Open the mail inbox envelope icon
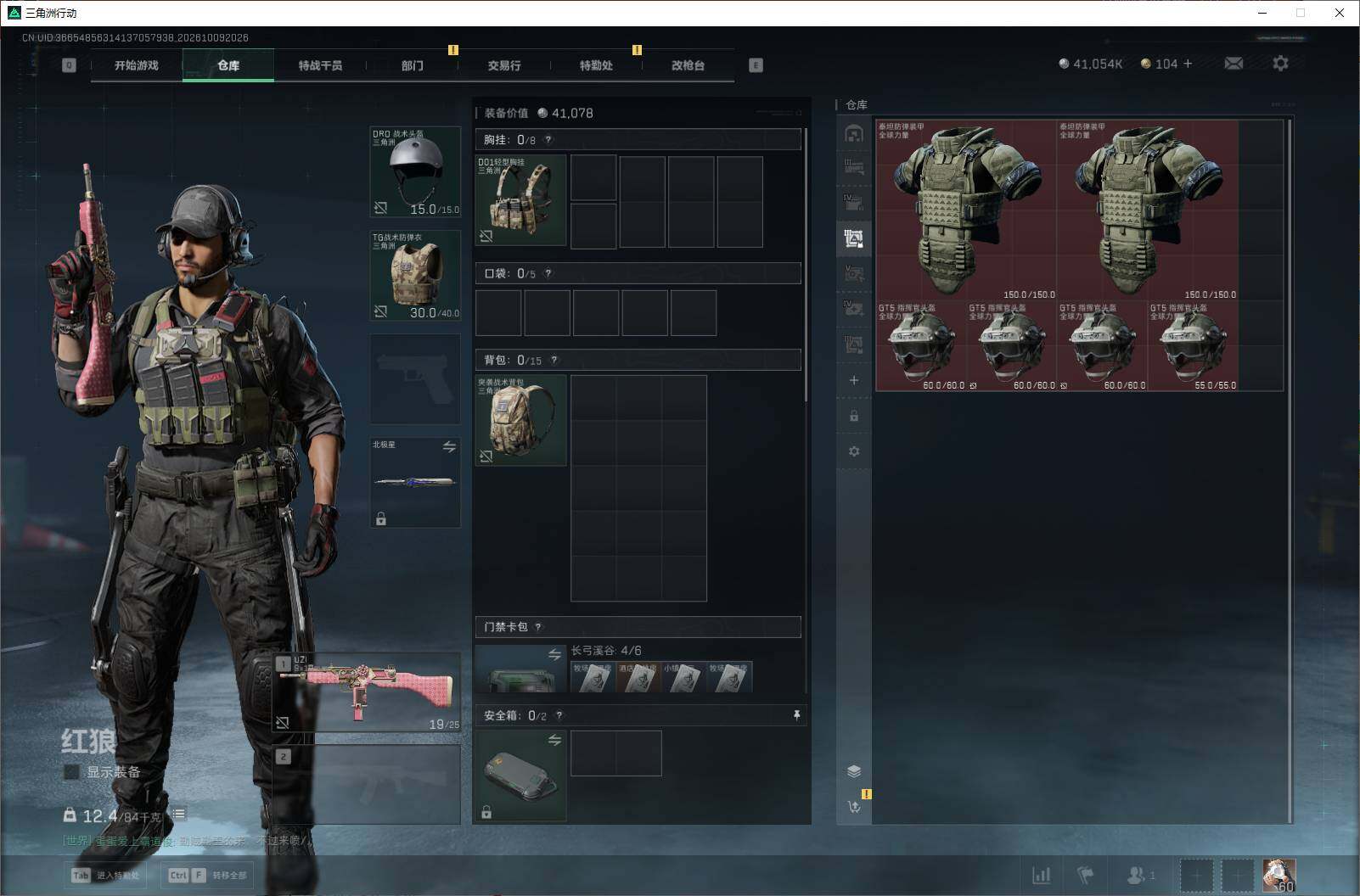This screenshot has height=896, width=1360. coord(1234,64)
